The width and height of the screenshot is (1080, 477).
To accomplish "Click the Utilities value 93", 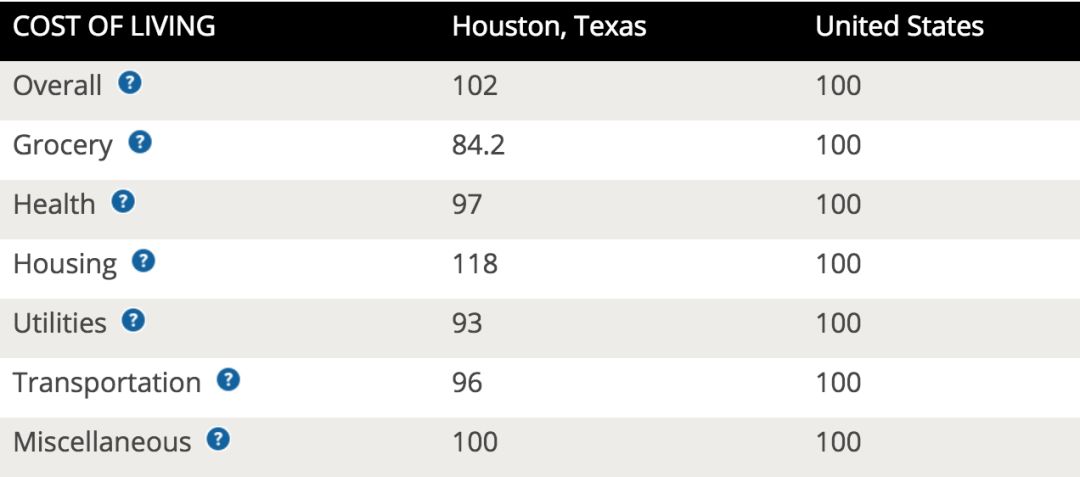I will pyautogui.click(x=467, y=323).
